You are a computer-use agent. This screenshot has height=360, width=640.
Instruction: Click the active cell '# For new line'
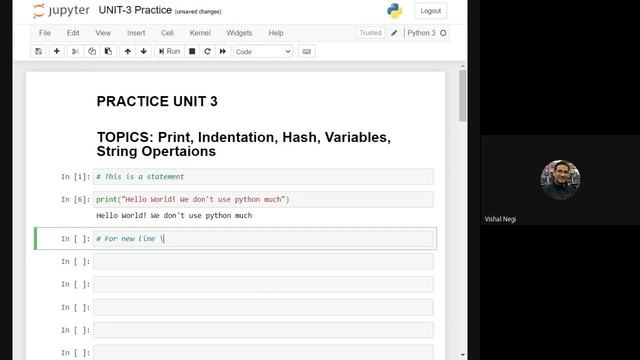263,239
